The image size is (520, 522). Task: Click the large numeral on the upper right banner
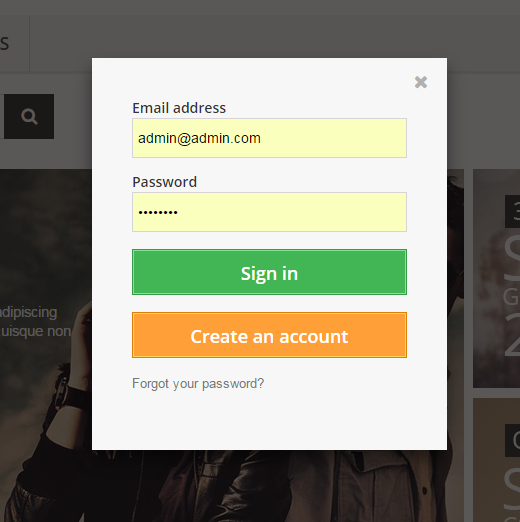[513, 334]
